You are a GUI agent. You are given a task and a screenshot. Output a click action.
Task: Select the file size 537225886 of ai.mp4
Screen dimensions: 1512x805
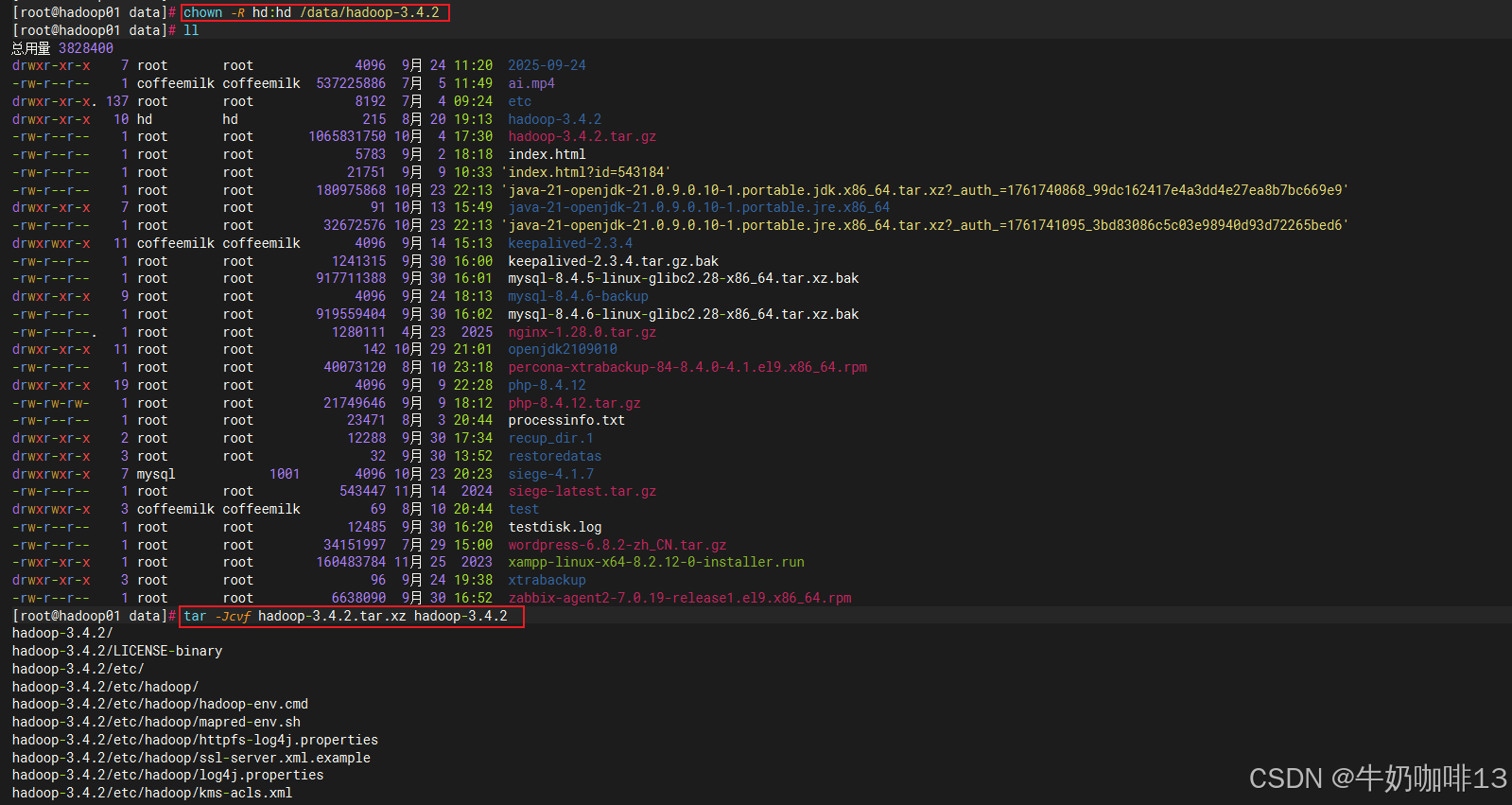351,83
